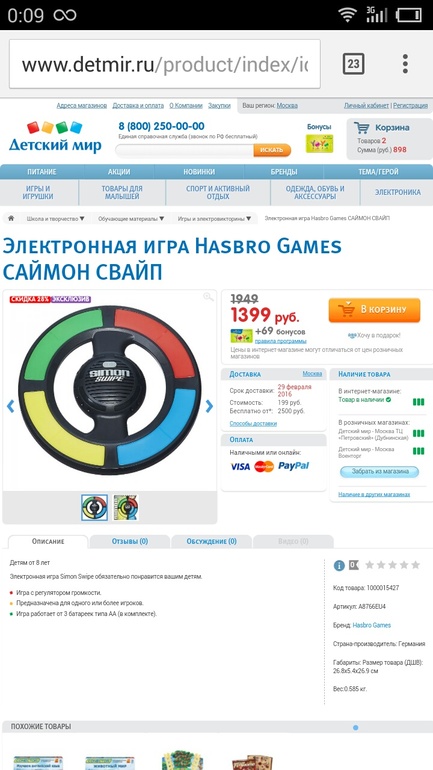Show previous product image with left arrow

(x=10, y=406)
